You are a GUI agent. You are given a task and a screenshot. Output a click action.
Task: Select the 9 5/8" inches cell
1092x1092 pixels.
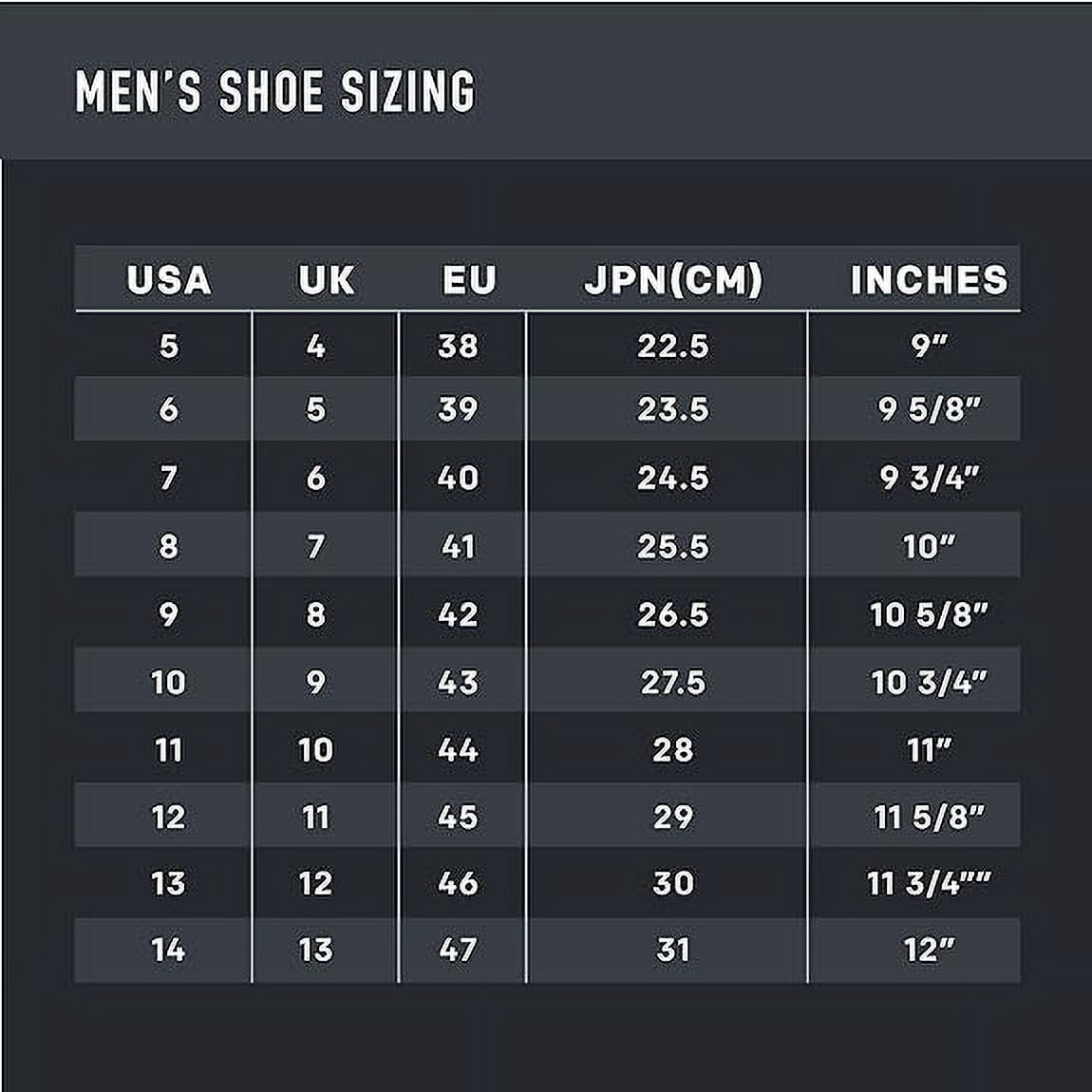click(x=929, y=409)
